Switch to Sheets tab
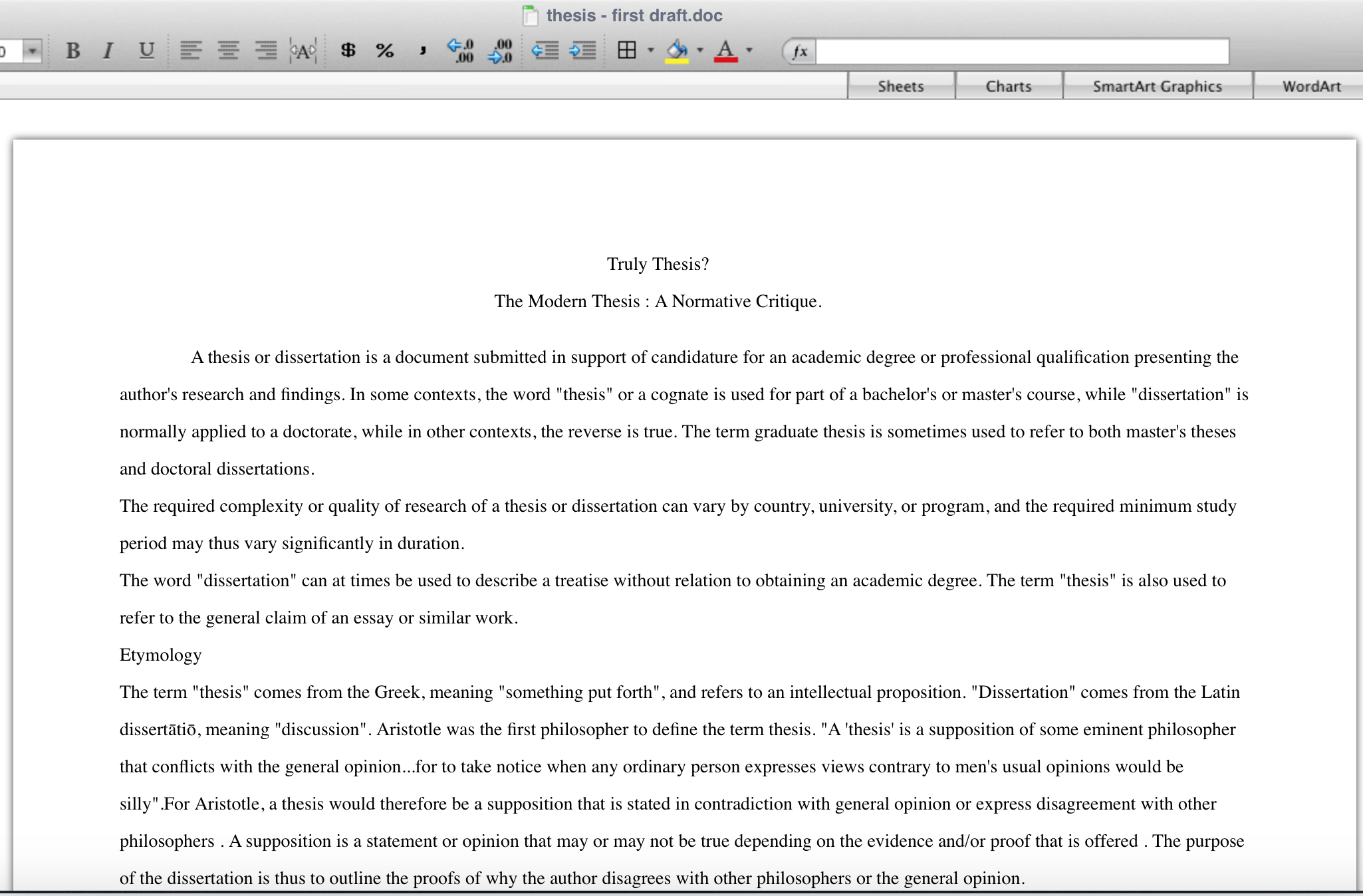Screen dimensions: 1363x896 click(901, 86)
